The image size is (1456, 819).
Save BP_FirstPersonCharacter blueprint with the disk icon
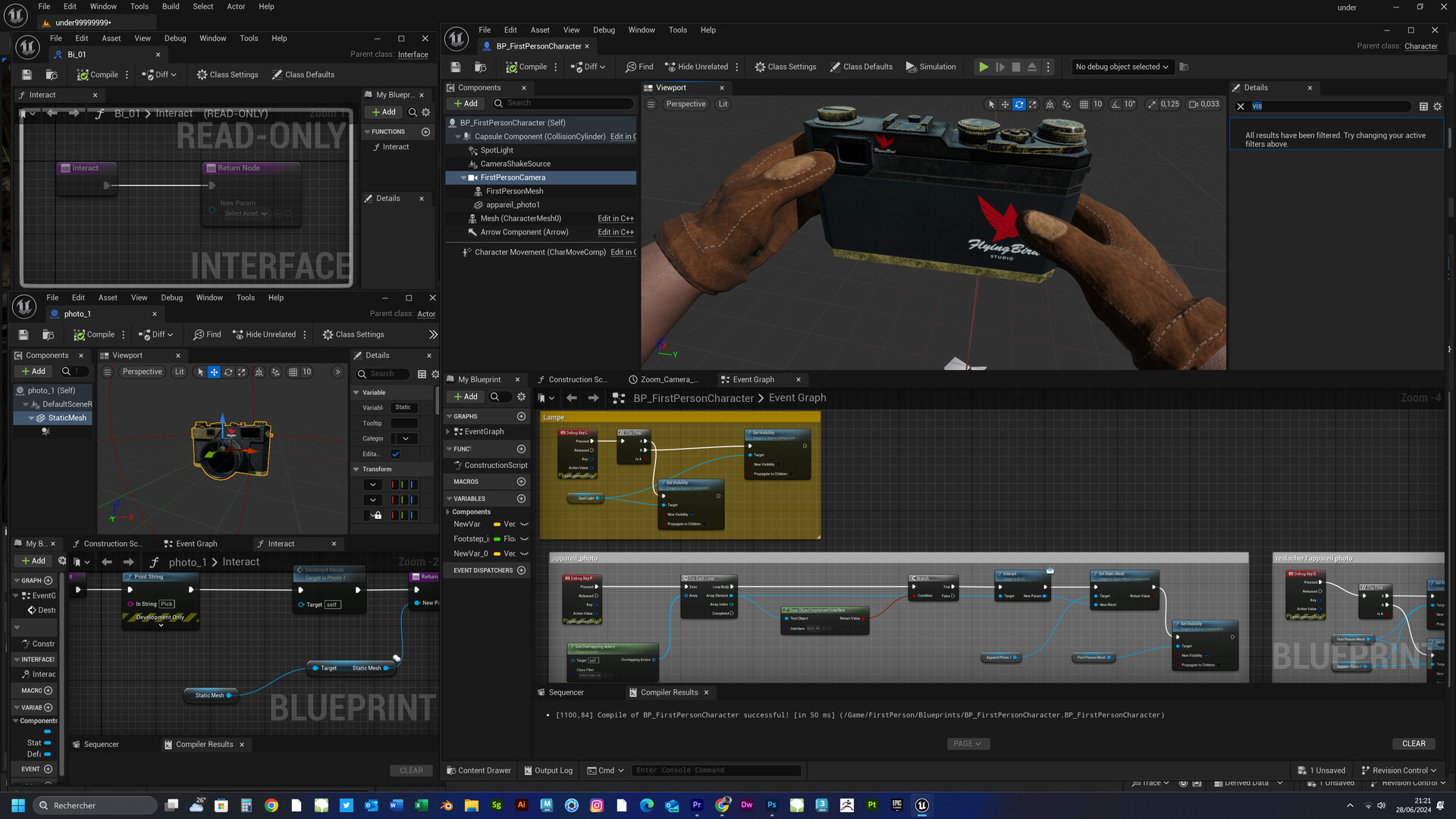point(456,67)
